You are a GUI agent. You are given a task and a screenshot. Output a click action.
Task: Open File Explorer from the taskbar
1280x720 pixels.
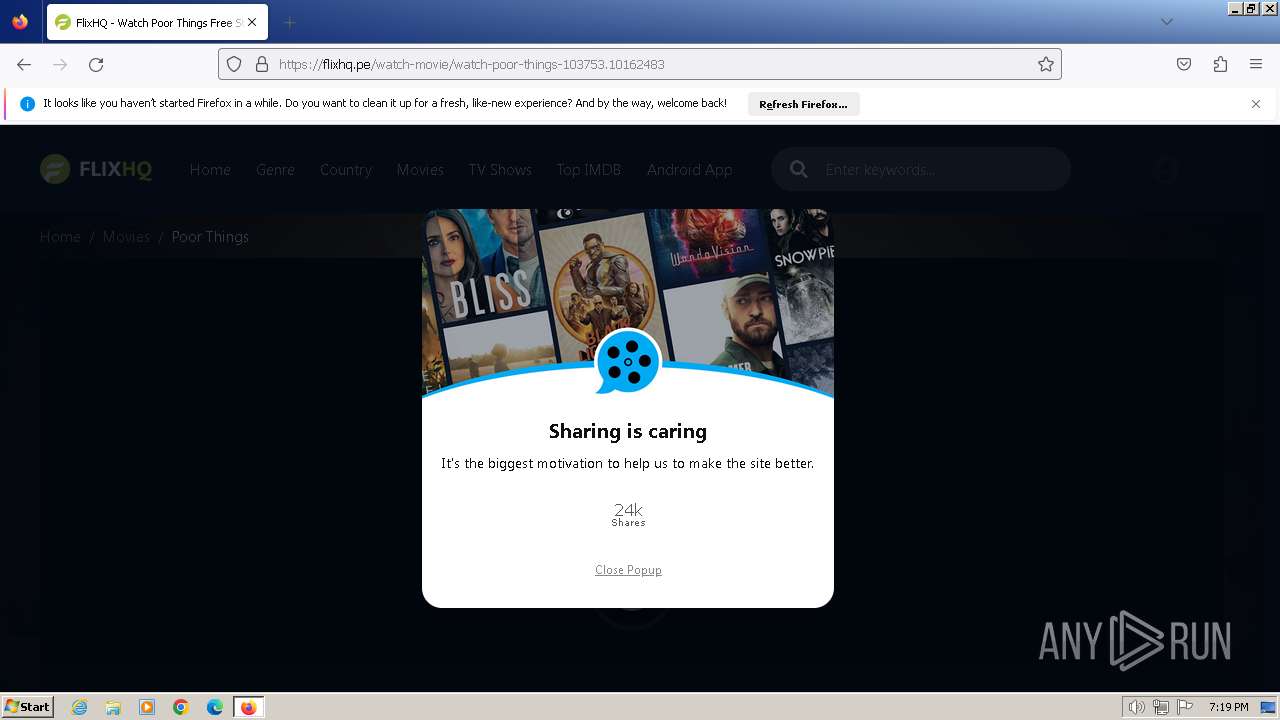(x=113, y=707)
